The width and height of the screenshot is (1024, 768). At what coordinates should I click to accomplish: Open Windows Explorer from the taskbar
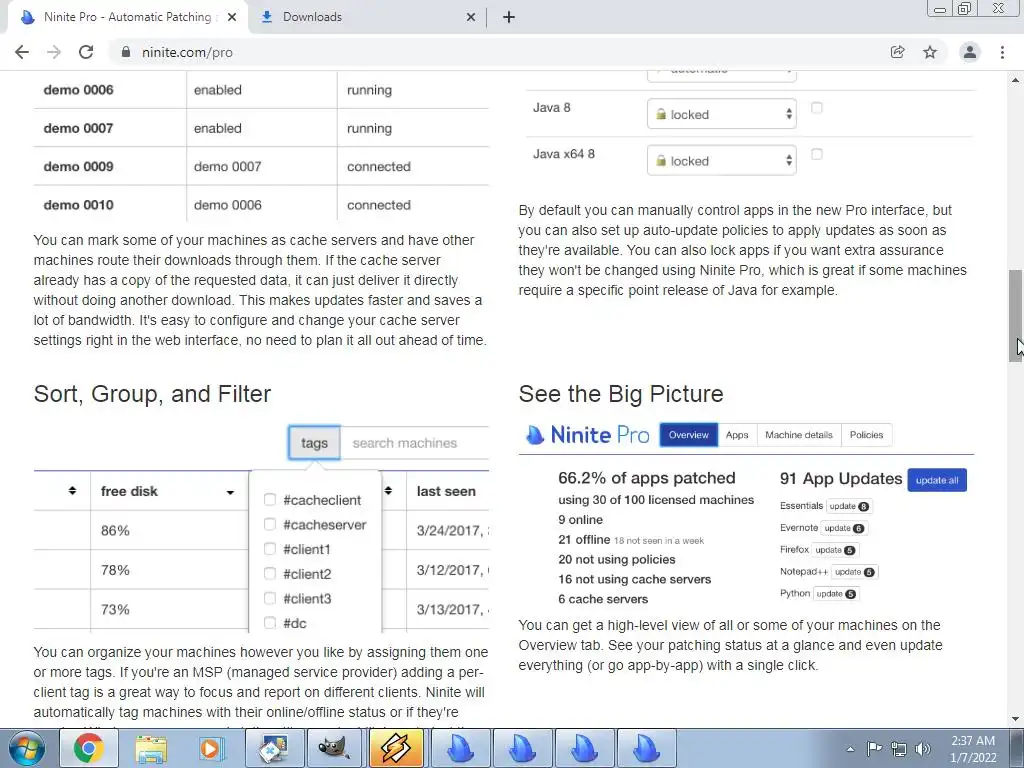[151, 748]
